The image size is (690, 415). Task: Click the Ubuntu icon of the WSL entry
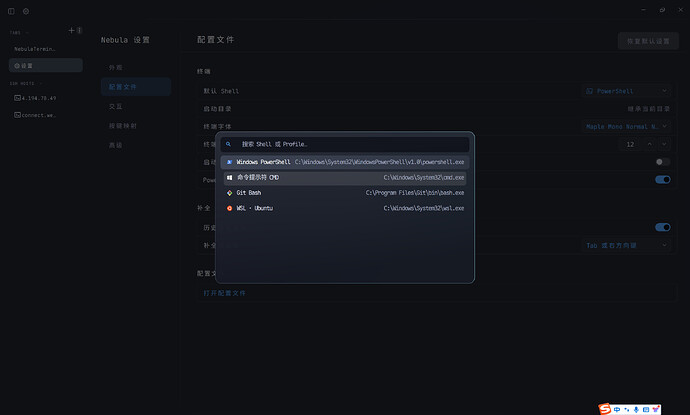(x=229, y=208)
